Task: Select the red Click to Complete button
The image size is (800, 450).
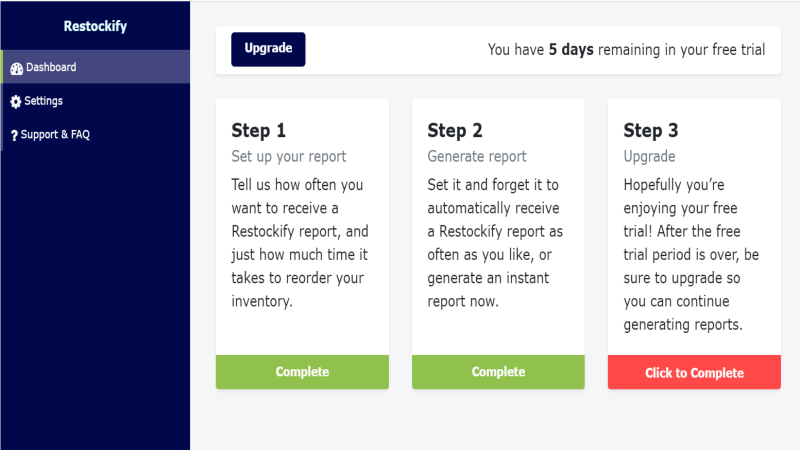Action: pyautogui.click(x=694, y=372)
